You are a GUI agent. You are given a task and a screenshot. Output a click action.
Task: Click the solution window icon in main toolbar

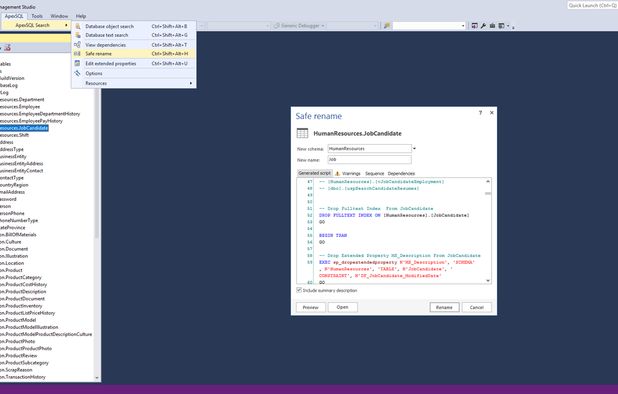(475, 26)
